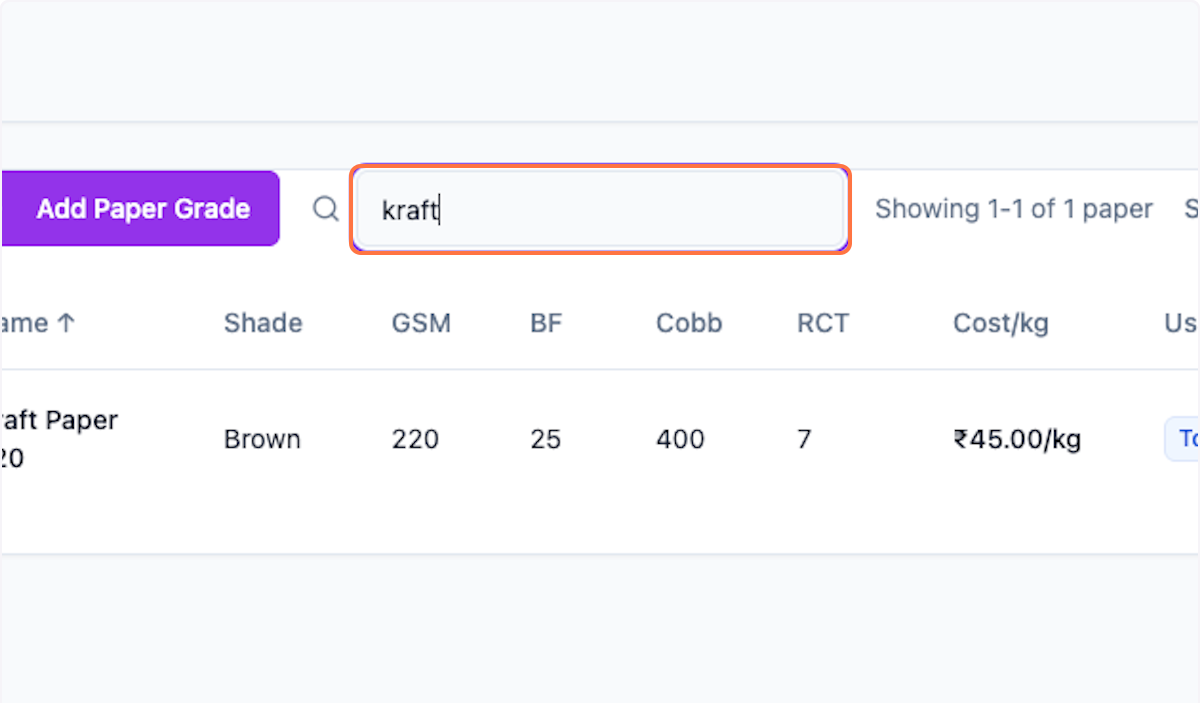Screen dimensions: 1200x703
Task: Sort by the Shade column header
Action: click(x=263, y=323)
